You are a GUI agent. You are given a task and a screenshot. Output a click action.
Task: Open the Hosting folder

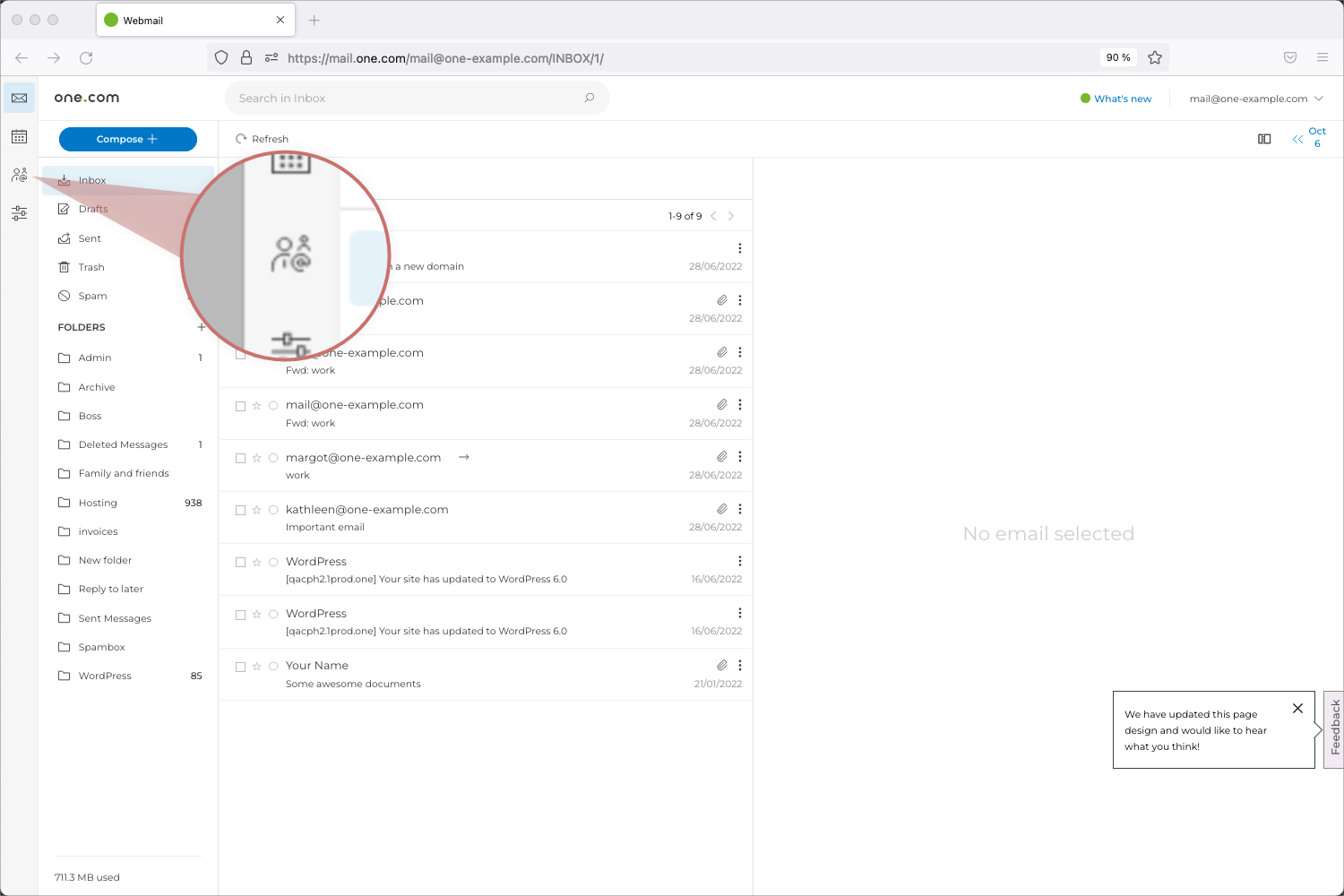(98, 503)
